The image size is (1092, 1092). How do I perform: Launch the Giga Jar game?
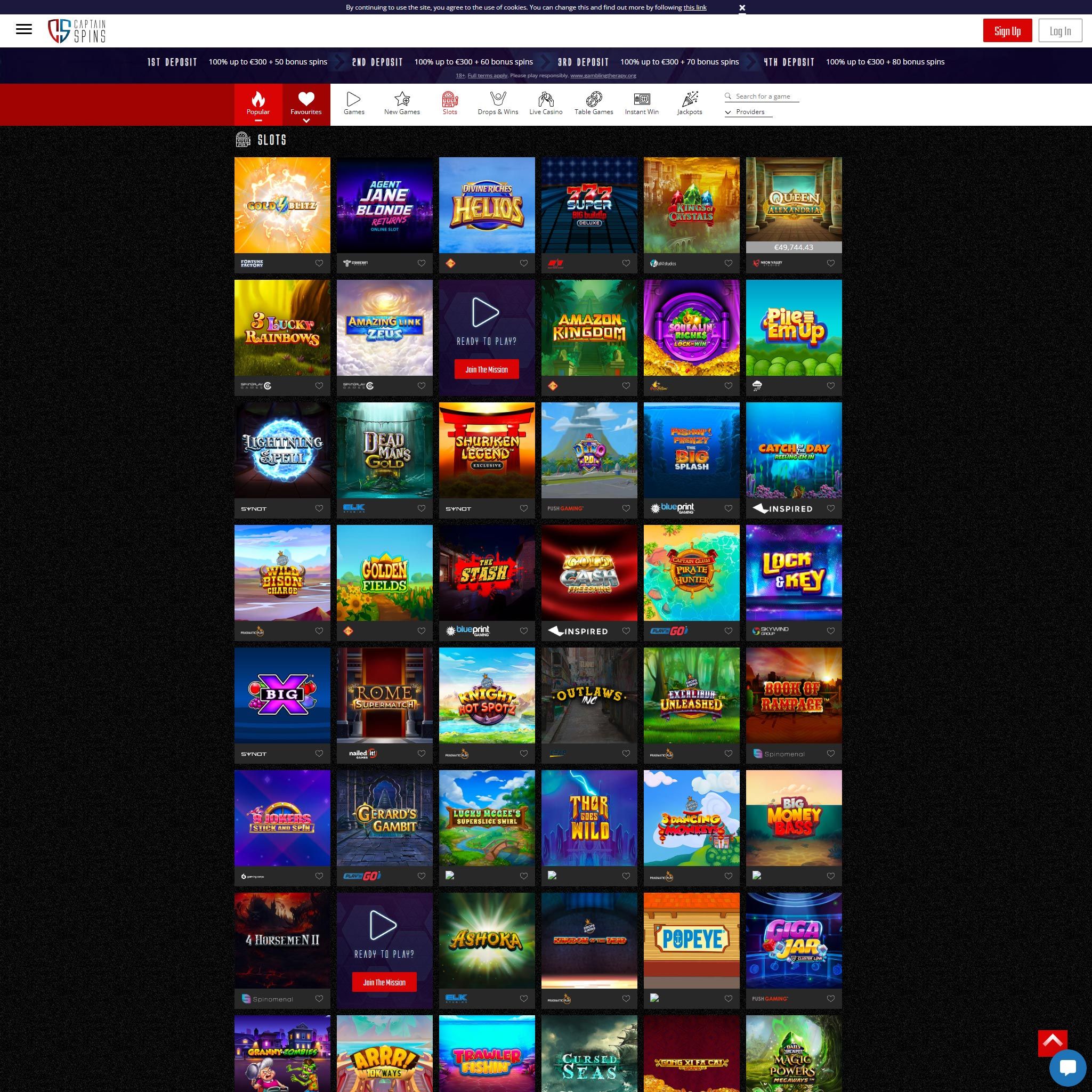click(794, 941)
